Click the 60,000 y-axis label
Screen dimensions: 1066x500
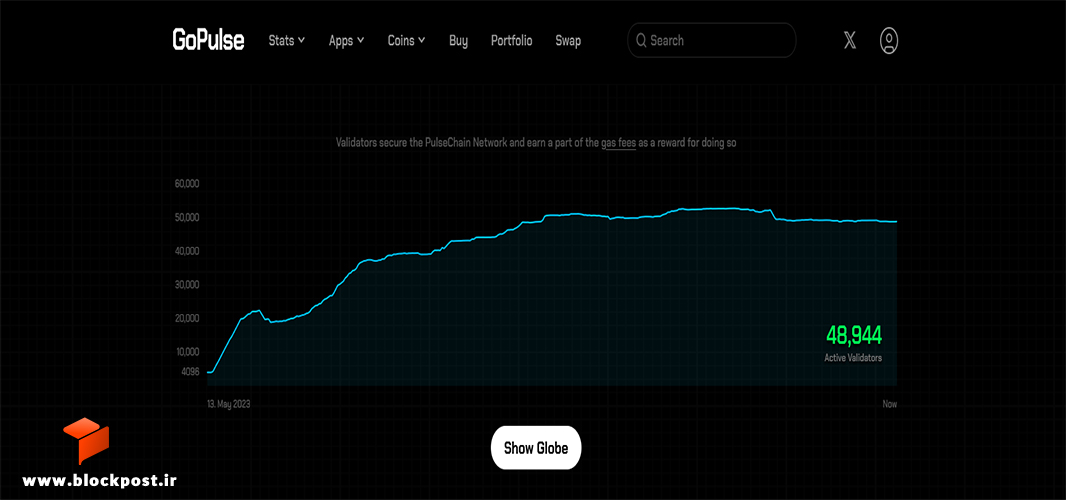(x=187, y=184)
